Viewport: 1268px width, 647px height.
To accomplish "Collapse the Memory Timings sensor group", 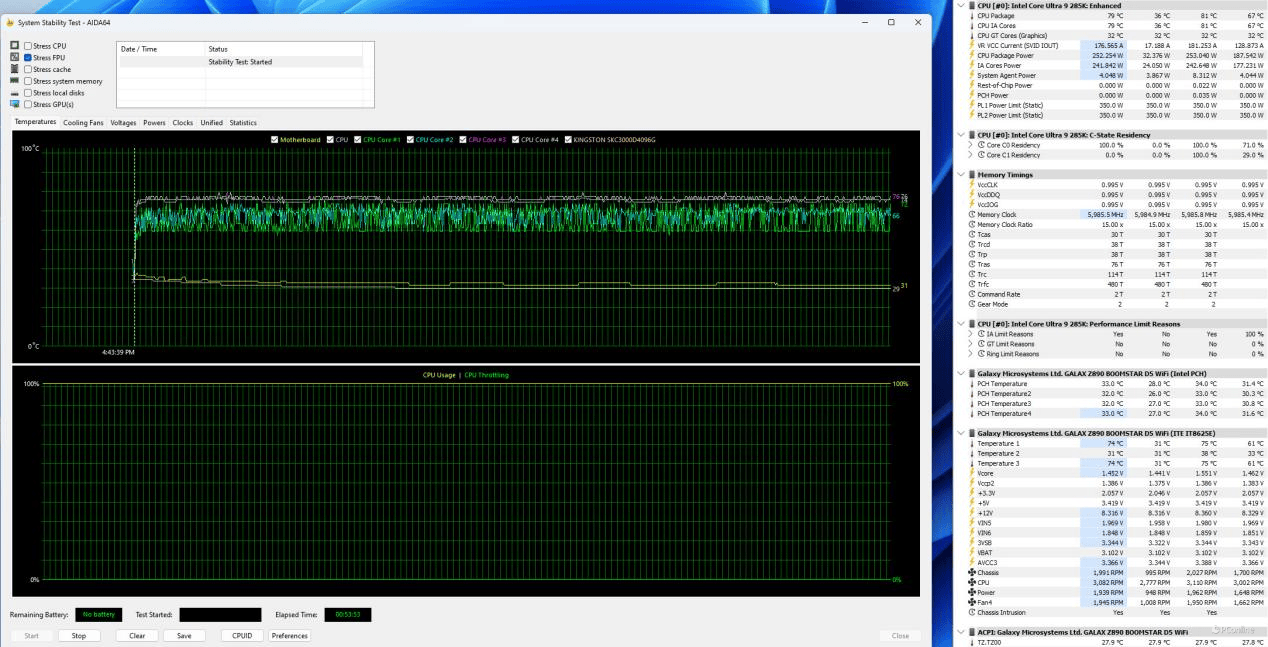I will pyautogui.click(x=962, y=175).
